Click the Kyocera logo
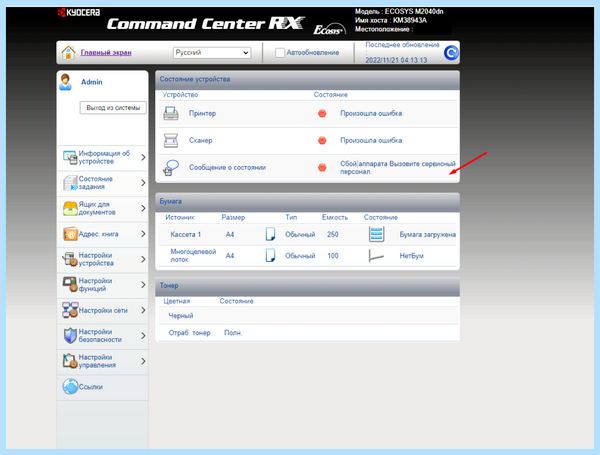 point(79,13)
